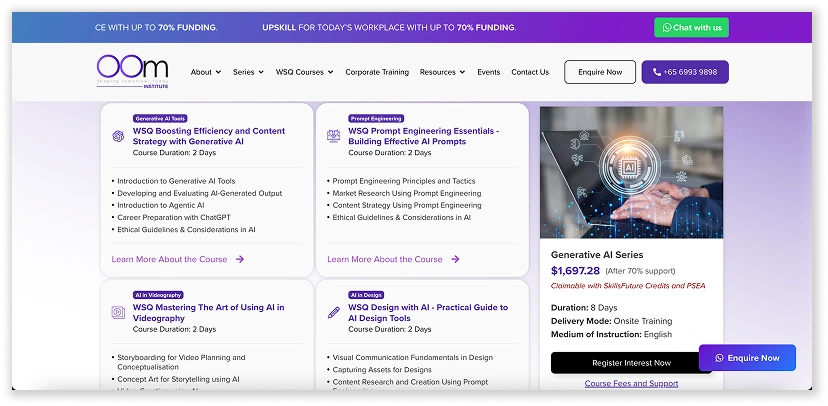Go to Corporate Training page
Image resolution: width=828 pixels, height=406 pixels.
[377, 72]
